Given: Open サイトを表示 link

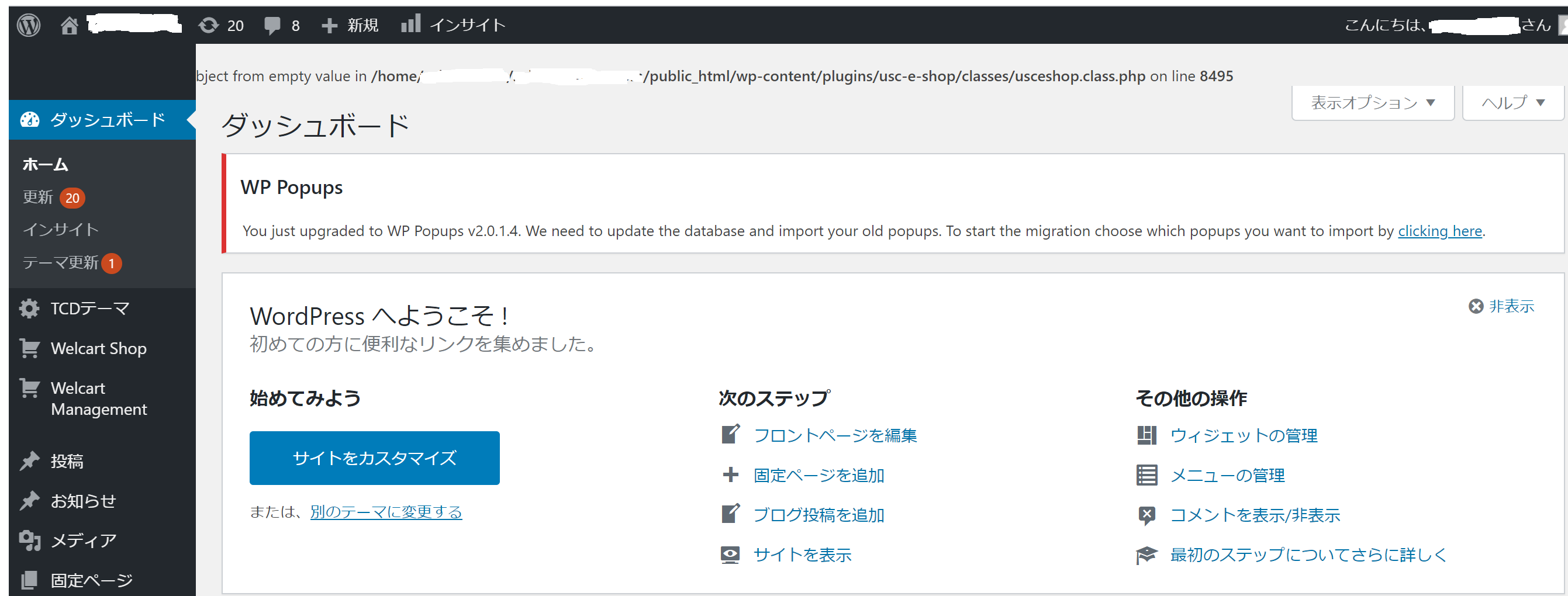Looking at the screenshot, I should coord(802,555).
